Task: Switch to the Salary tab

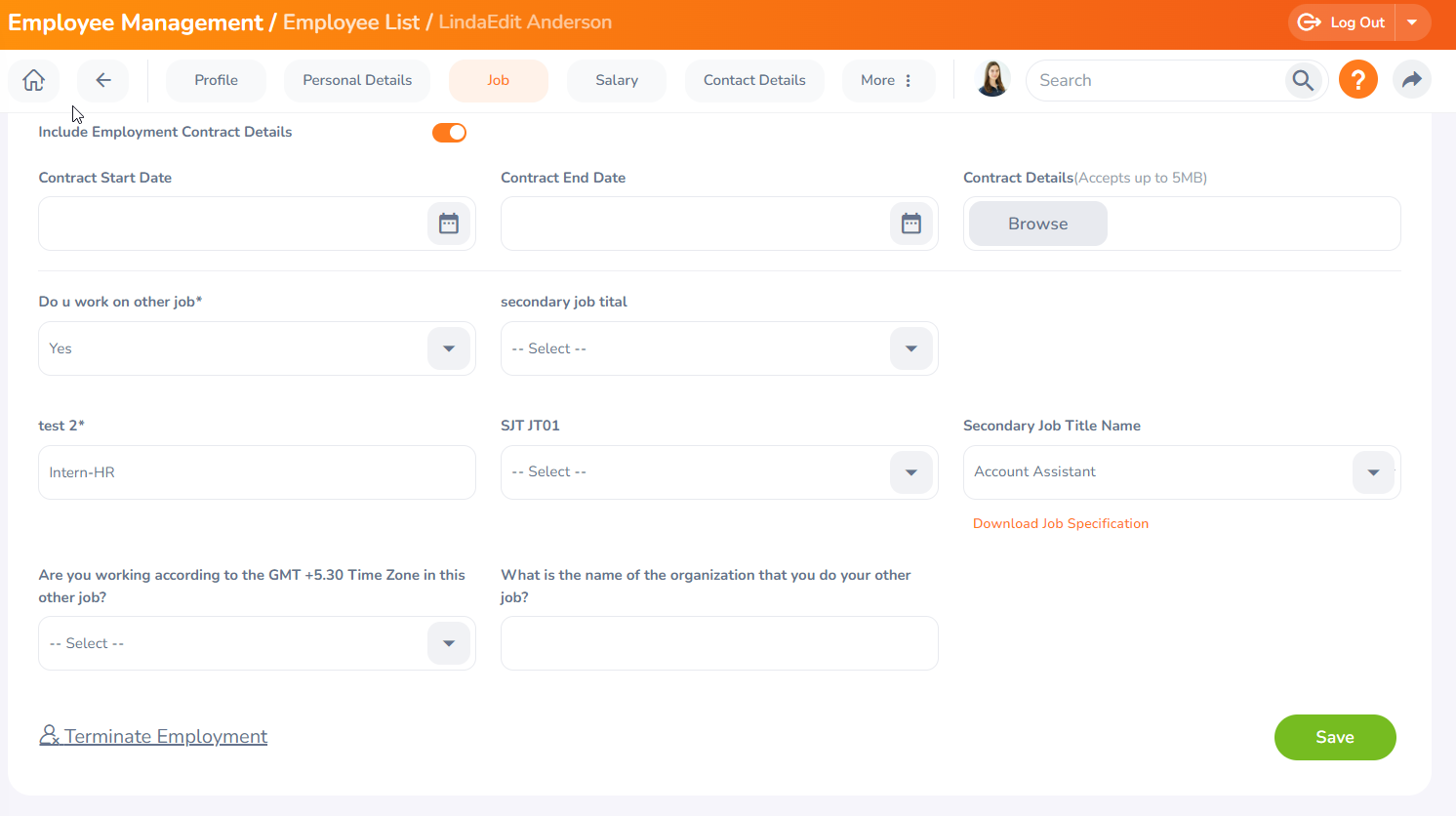Action: pyautogui.click(x=616, y=80)
